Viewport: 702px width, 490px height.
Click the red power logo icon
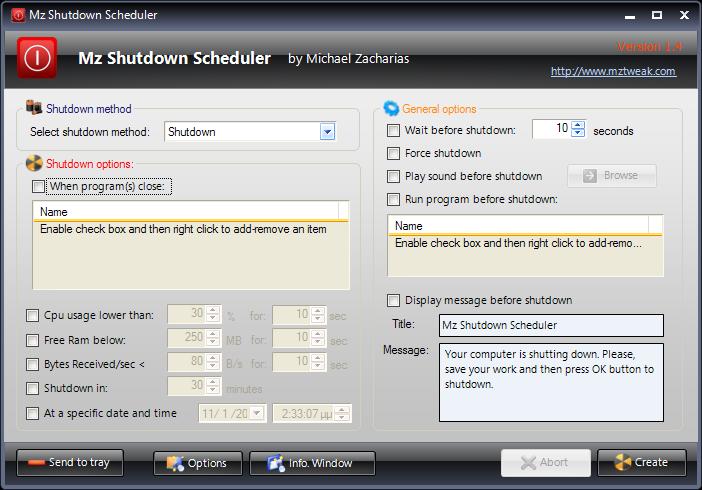pyautogui.click(x=37, y=58)
